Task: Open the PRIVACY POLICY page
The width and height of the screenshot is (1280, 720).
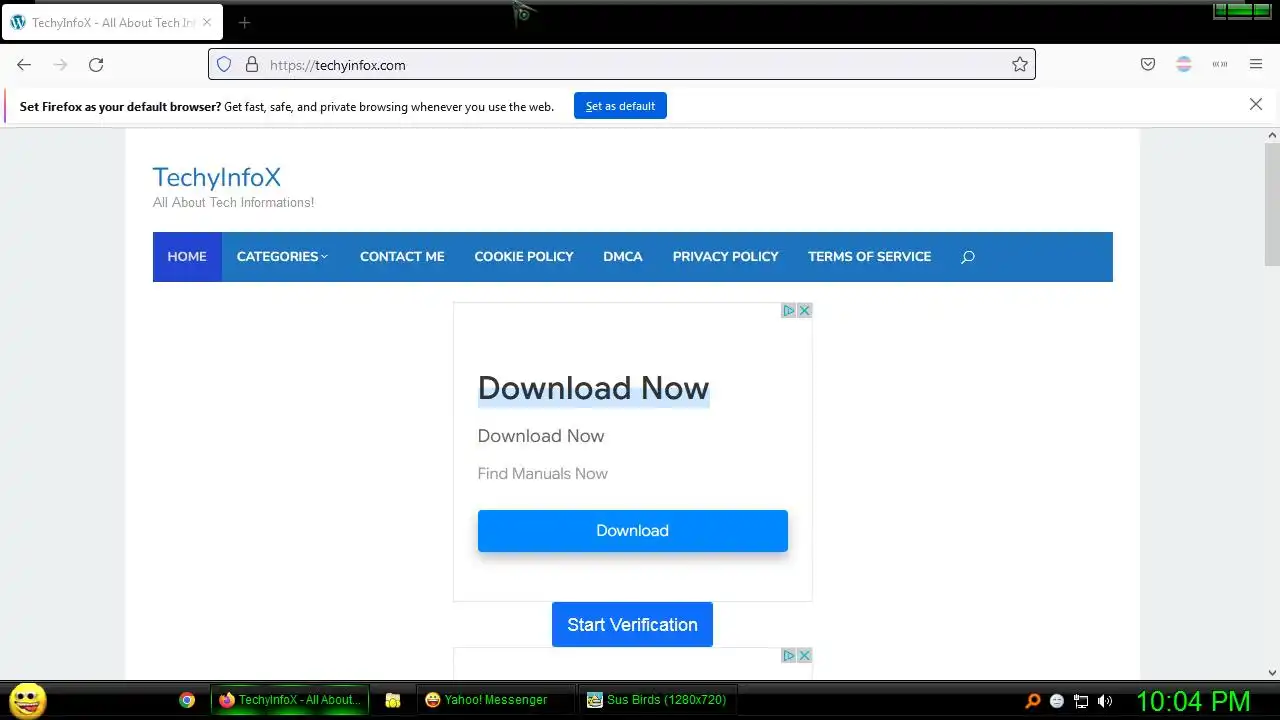Action: 725,257
